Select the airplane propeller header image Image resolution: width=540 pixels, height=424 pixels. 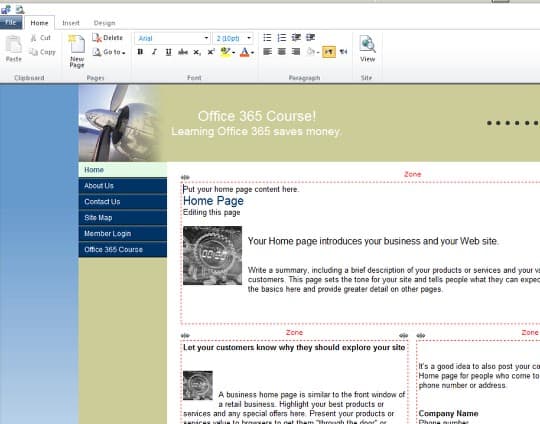(x=119, y=123)
